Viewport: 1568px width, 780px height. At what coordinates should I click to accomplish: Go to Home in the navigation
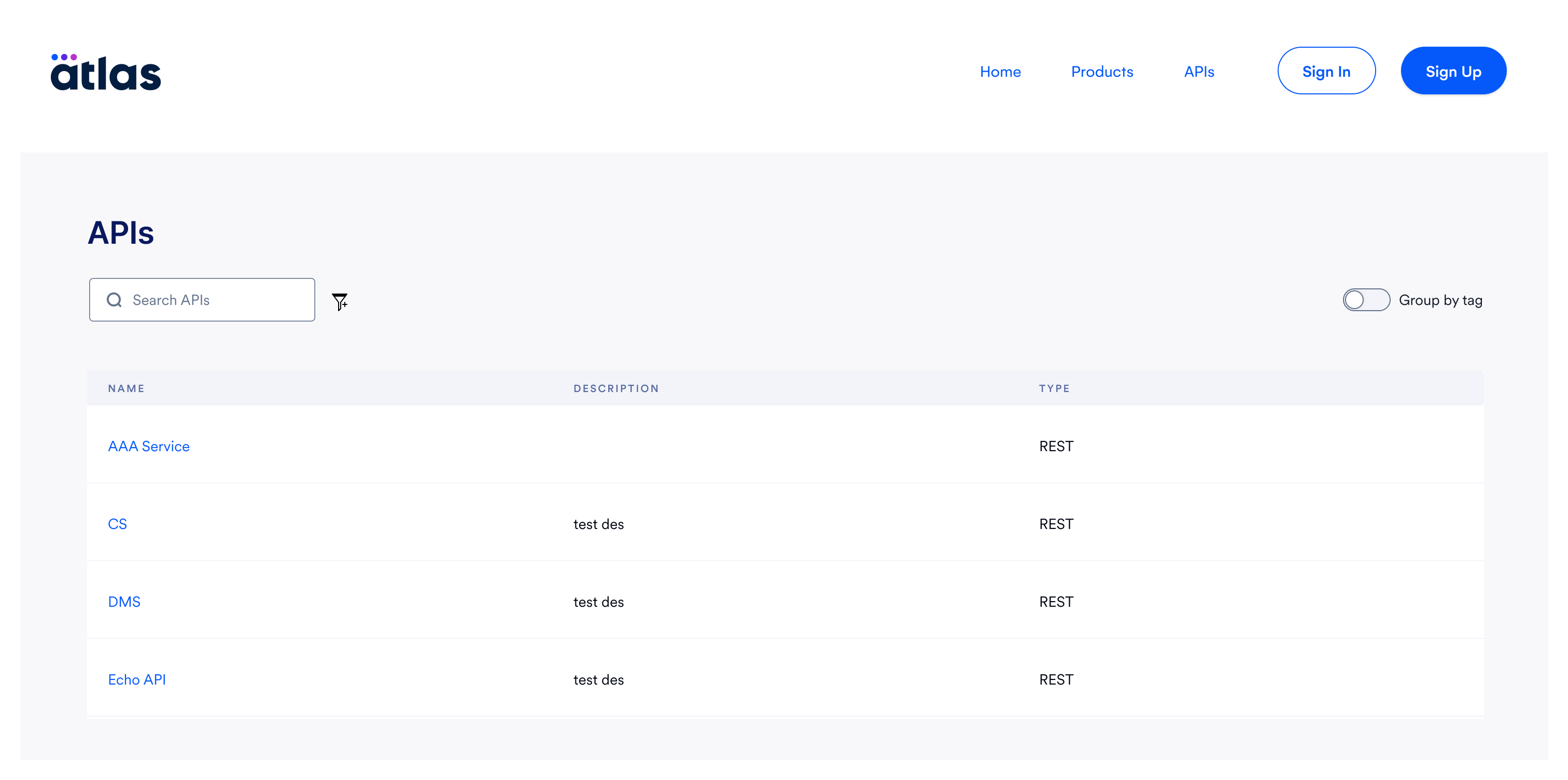(x=1000, y=72)
